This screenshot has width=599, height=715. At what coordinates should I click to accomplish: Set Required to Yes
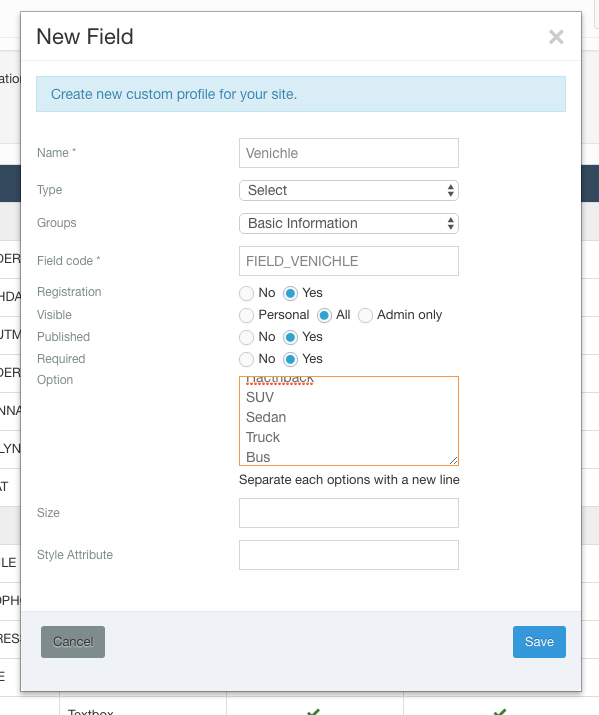[x=290, y=359]
